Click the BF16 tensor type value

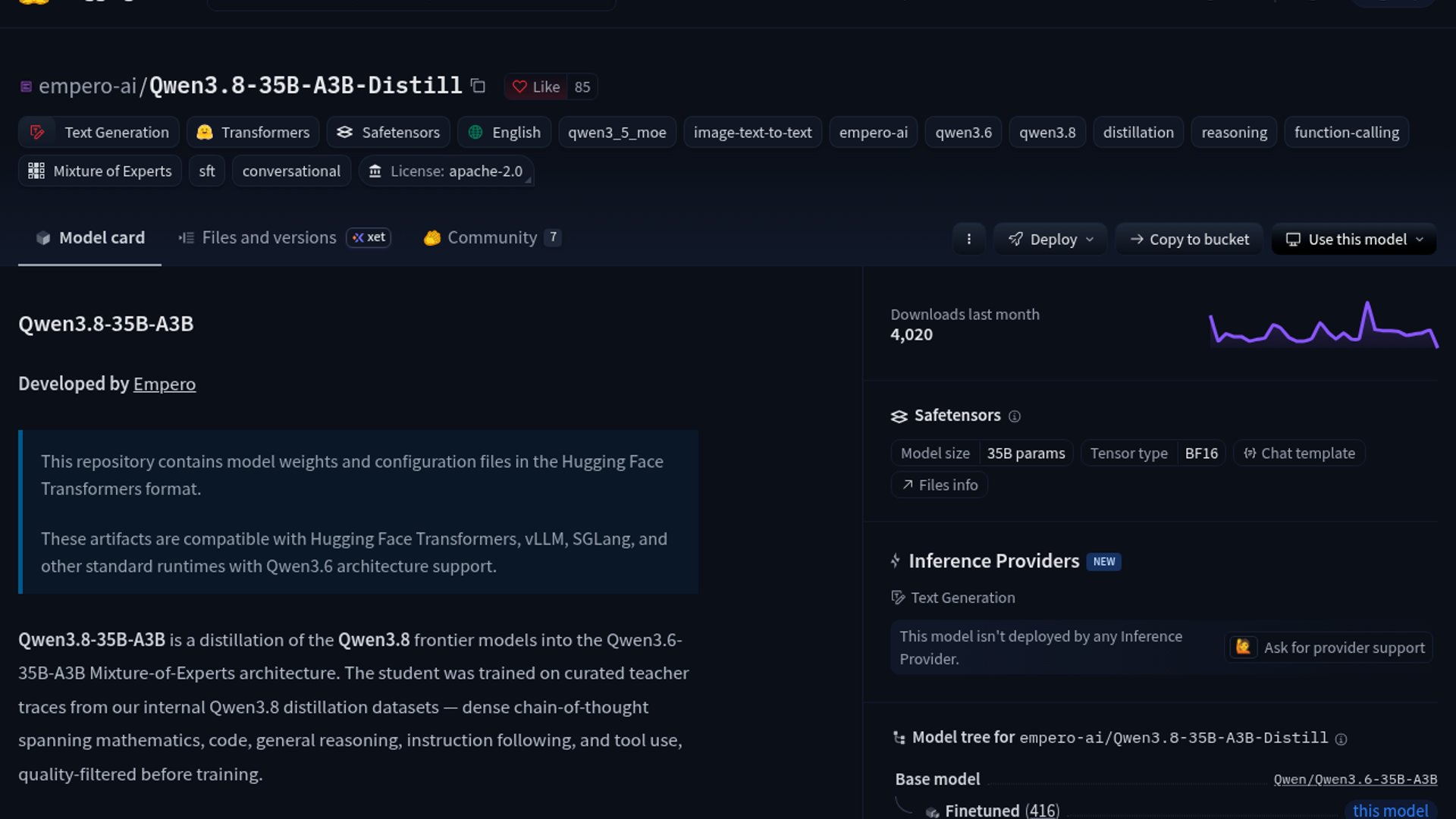pos(1201,453)
